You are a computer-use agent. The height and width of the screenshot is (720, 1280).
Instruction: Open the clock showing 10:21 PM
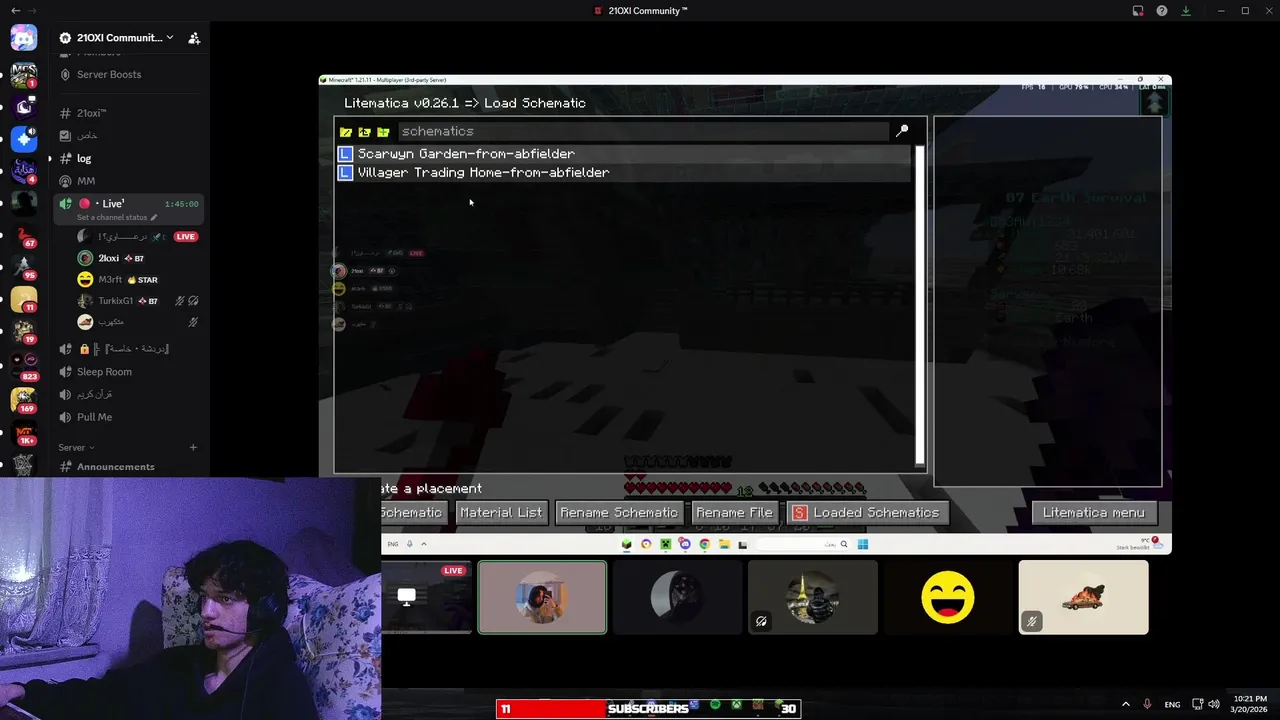click(x=1250, y=704)
